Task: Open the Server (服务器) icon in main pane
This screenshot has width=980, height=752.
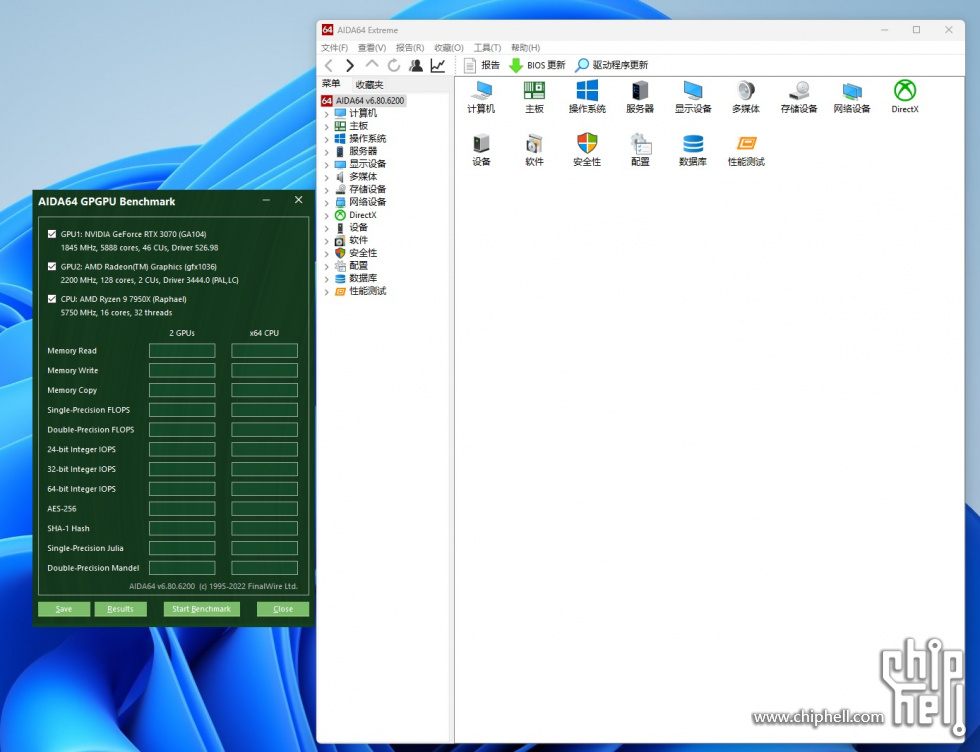Action: 640,97
